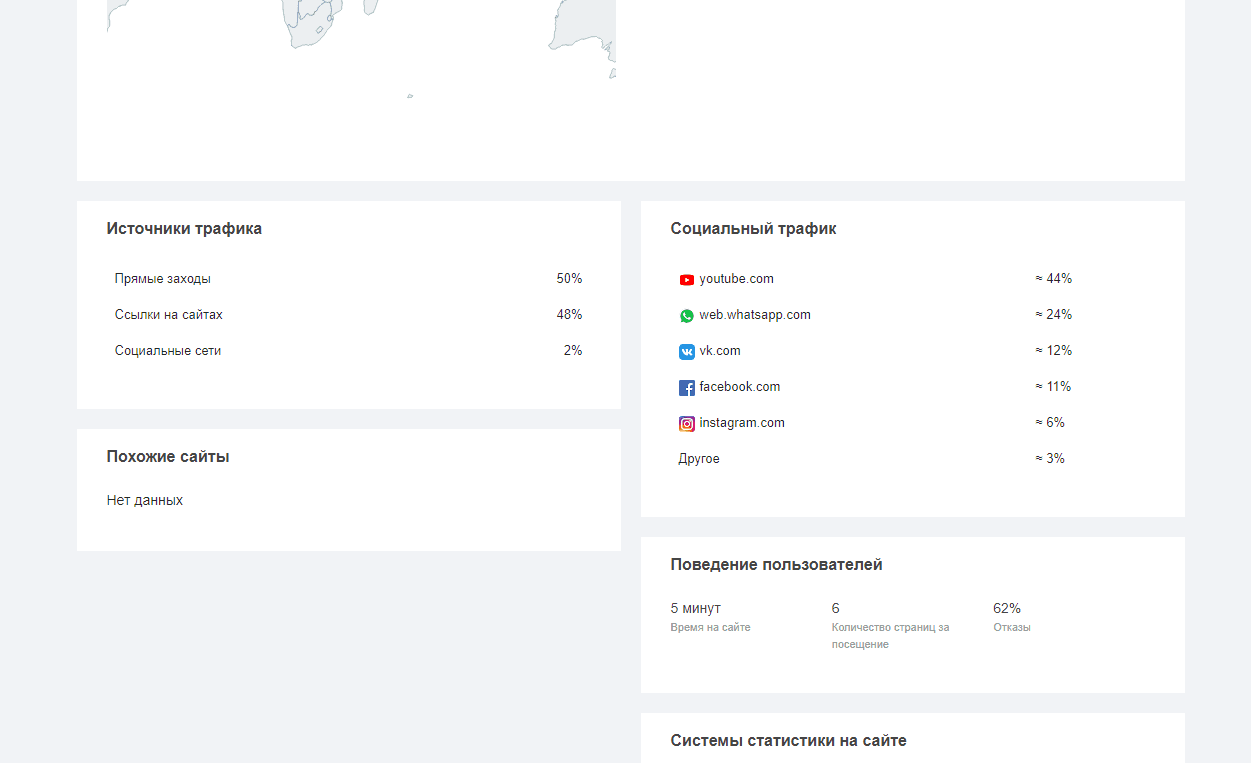The width and height of the screenshot is (1251, 763).
Task: Click the 'Ссылки на сайтах' traffic source row
Action: click(169, 315)
